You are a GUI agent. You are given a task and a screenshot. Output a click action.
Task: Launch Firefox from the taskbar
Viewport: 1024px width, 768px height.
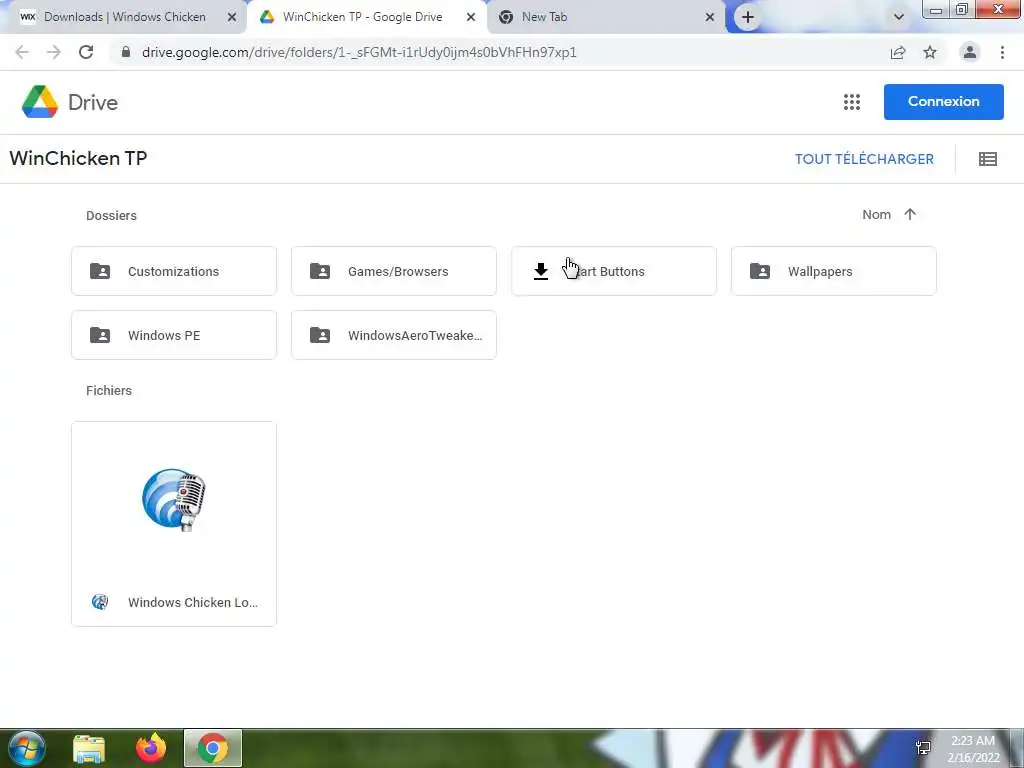(x=151, y=748)
